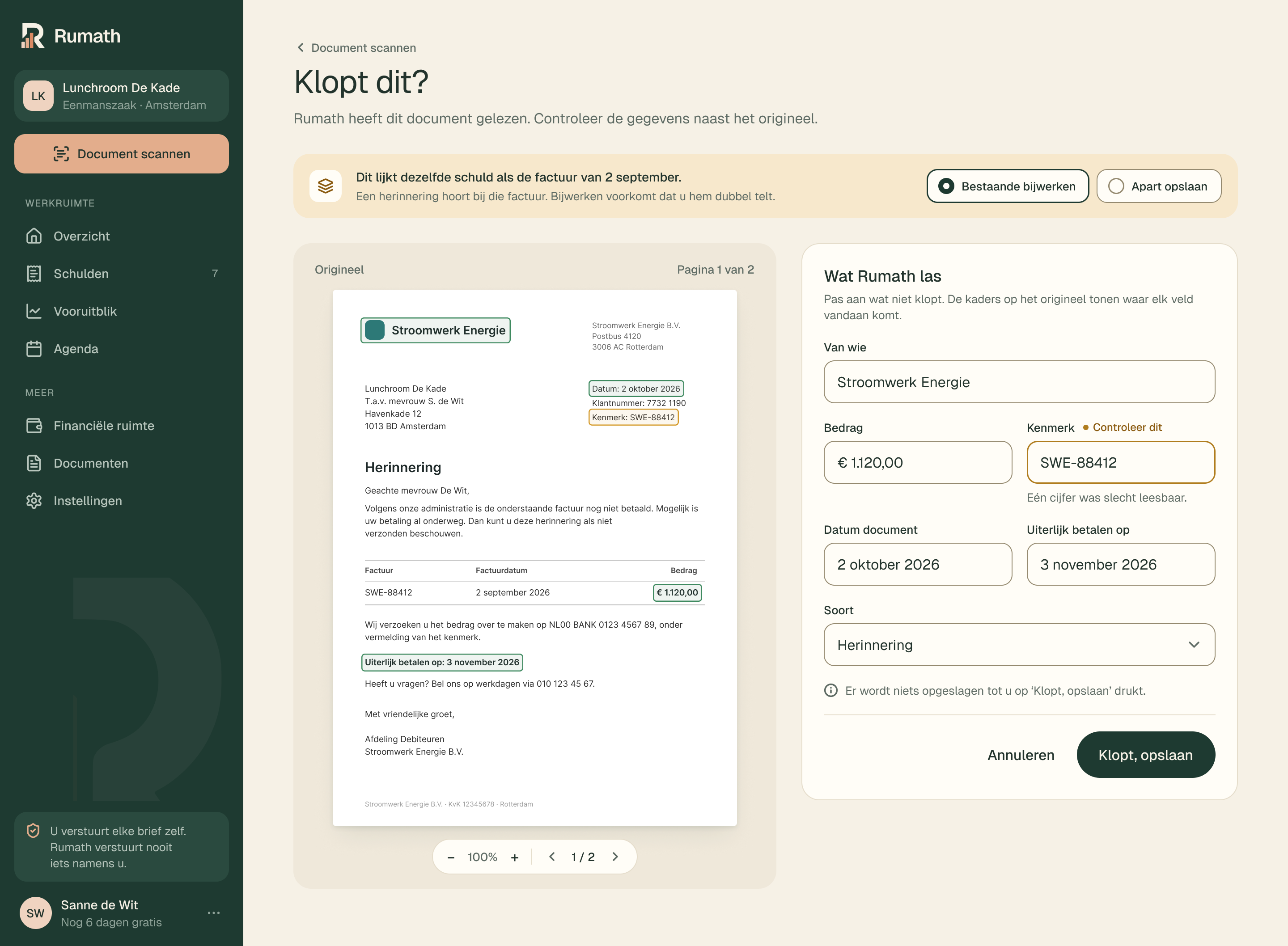The image size is (1288, 946).
Task: Click the SW user avatar
Action: (35, 913)
